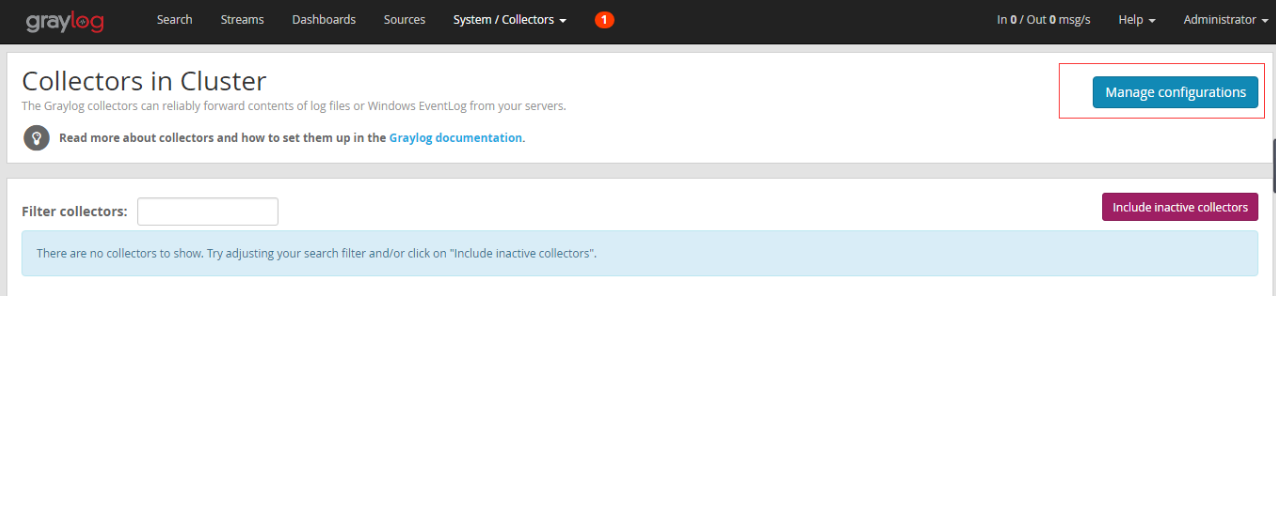Open Dashboards
The height and width of the screenshot is (509, 1276).
324,20
